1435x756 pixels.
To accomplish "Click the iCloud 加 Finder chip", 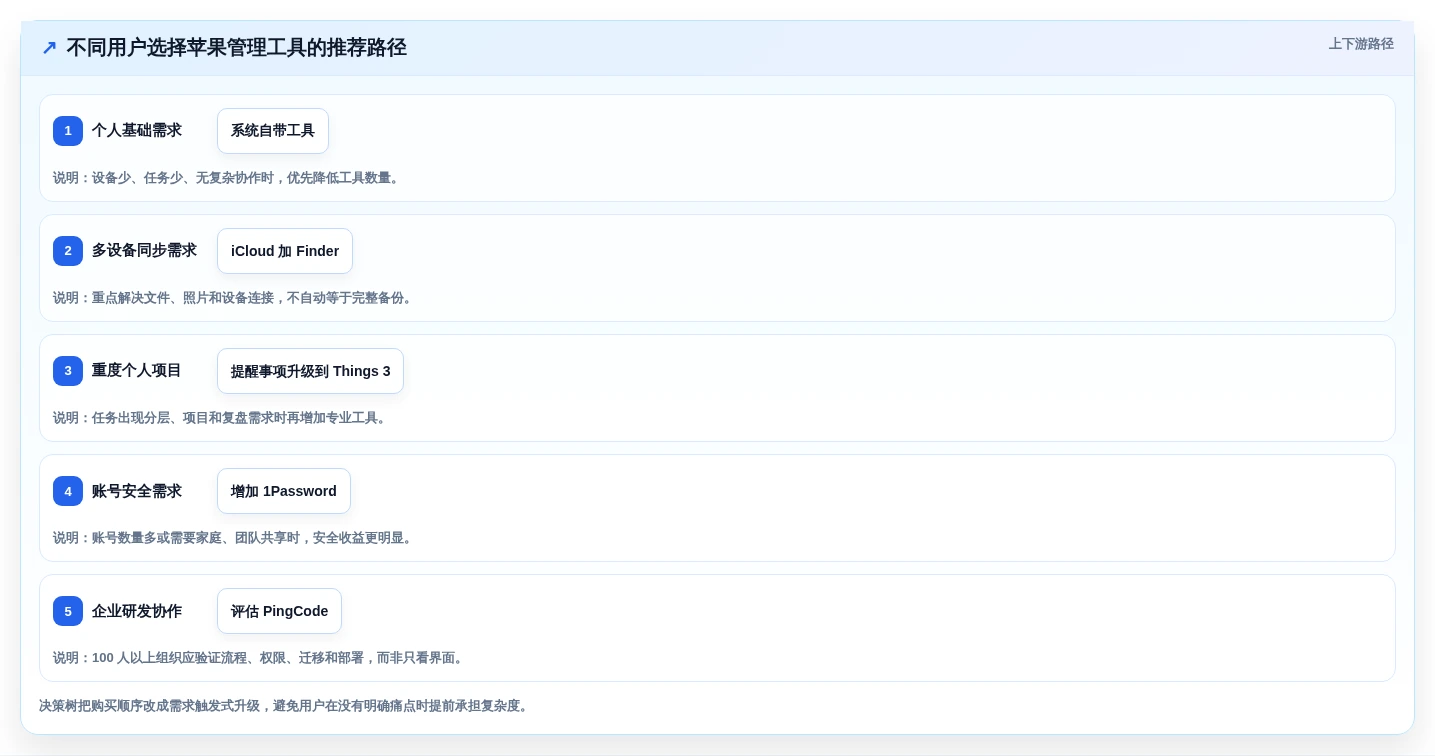I will click(x=285, y=251).
